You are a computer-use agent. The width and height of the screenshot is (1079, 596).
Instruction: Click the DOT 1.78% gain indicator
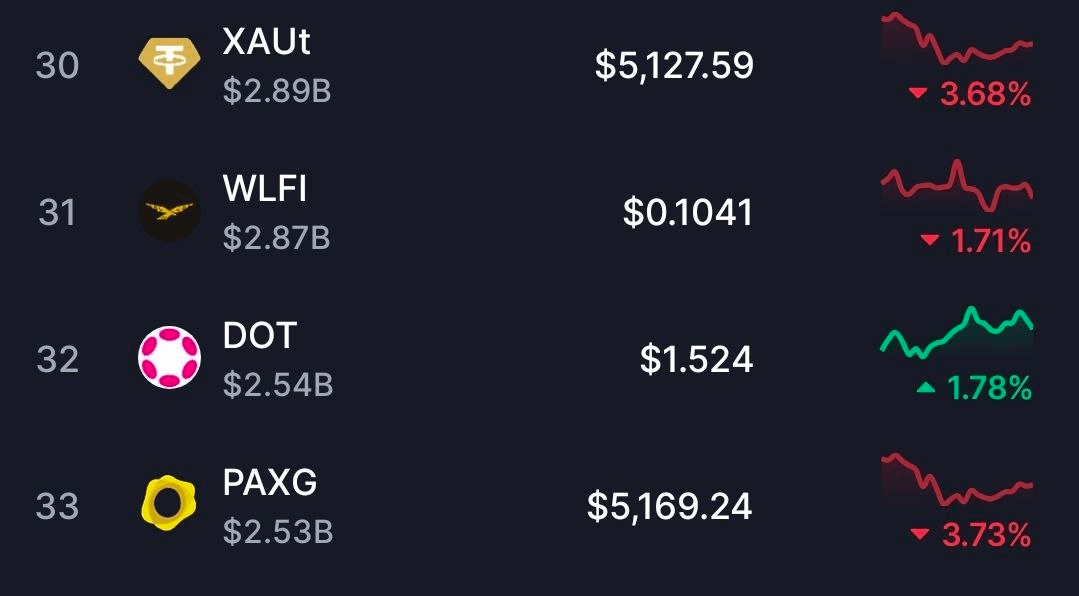(974, 388)
